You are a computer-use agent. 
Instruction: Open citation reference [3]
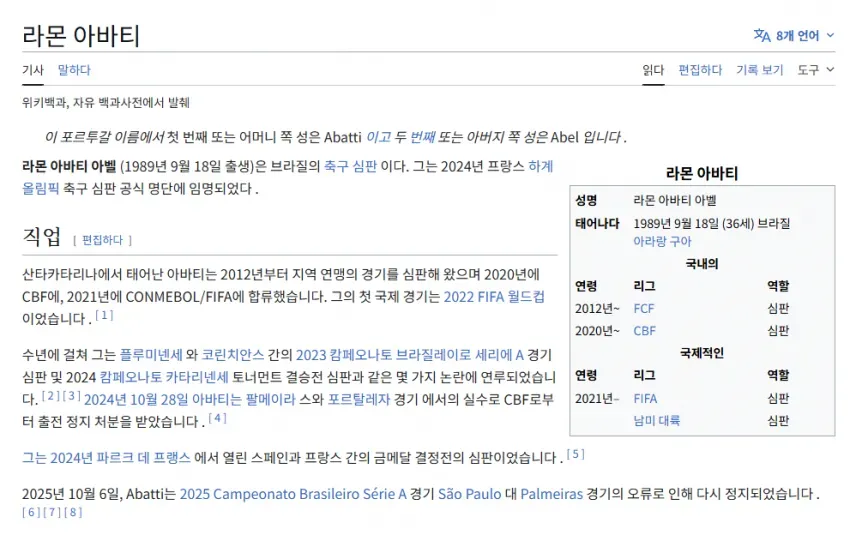click(72, 396)
